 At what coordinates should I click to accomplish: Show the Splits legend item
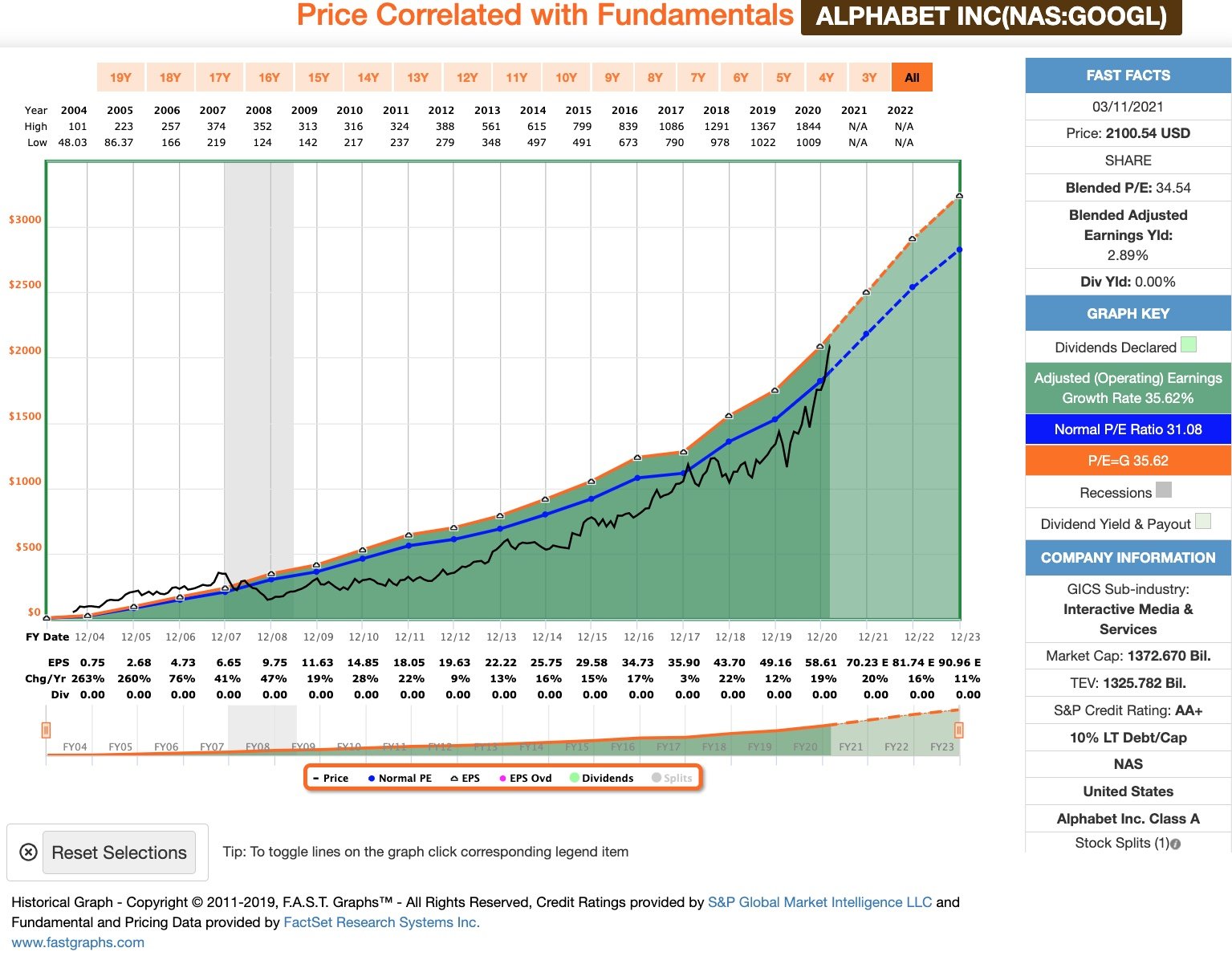672,778
